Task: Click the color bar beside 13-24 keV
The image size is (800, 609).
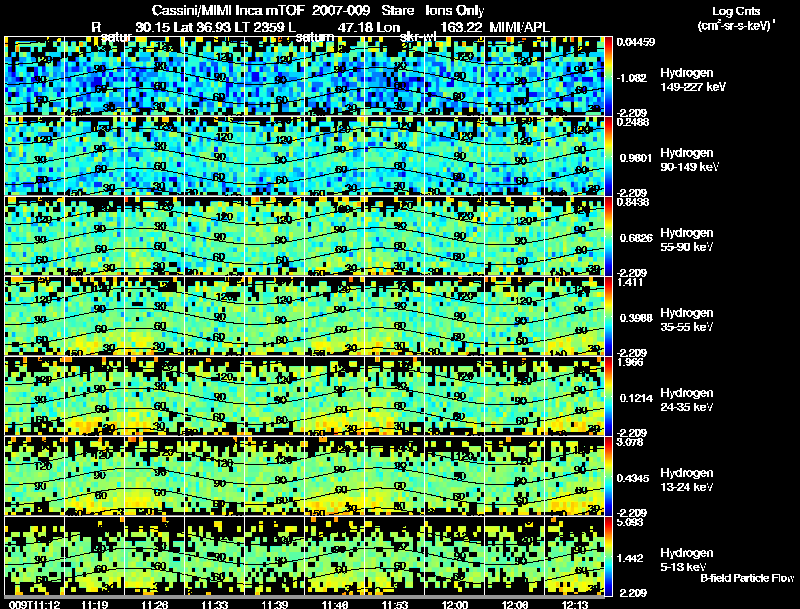Action: [608, 476]
